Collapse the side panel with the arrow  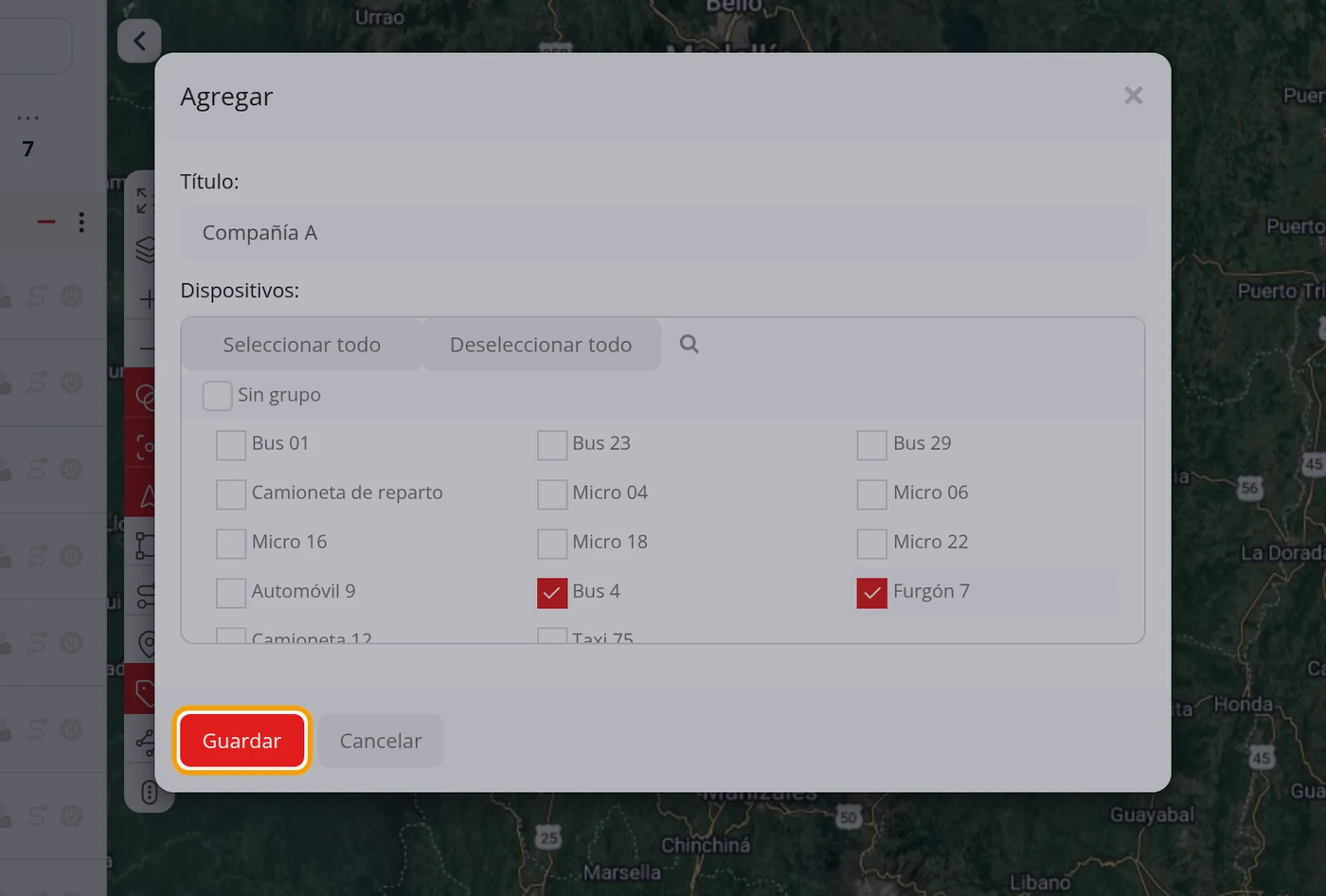(139, 41)
